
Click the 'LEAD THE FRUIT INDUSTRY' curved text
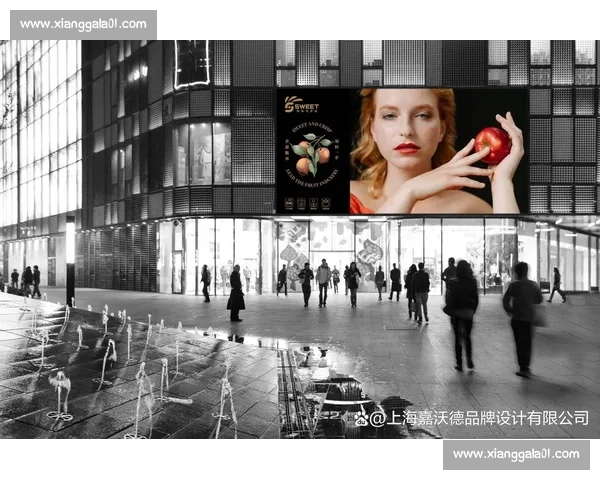312,181
